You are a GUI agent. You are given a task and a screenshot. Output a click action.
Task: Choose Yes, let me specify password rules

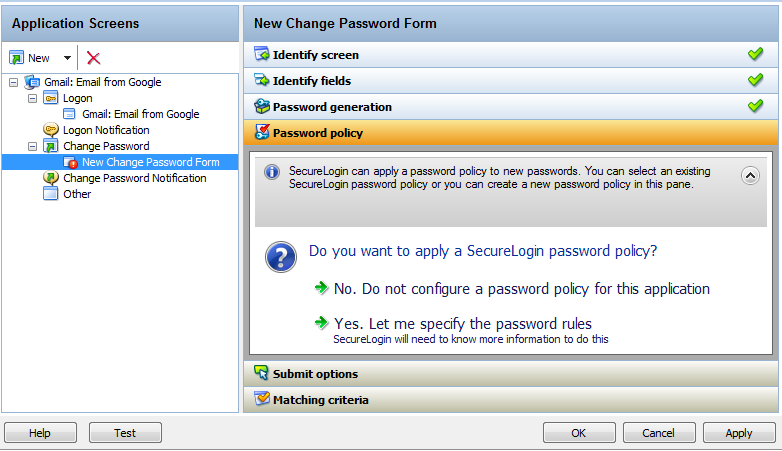462,324
